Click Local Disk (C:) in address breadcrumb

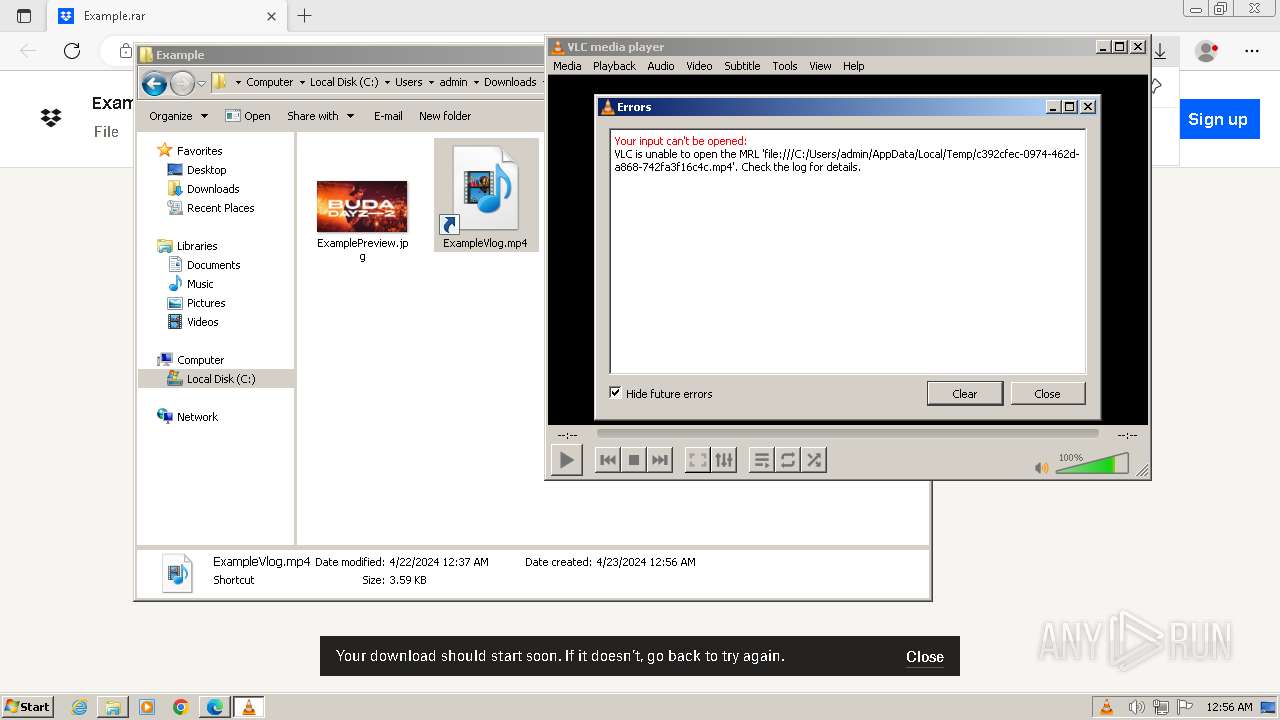click(344, 82)
